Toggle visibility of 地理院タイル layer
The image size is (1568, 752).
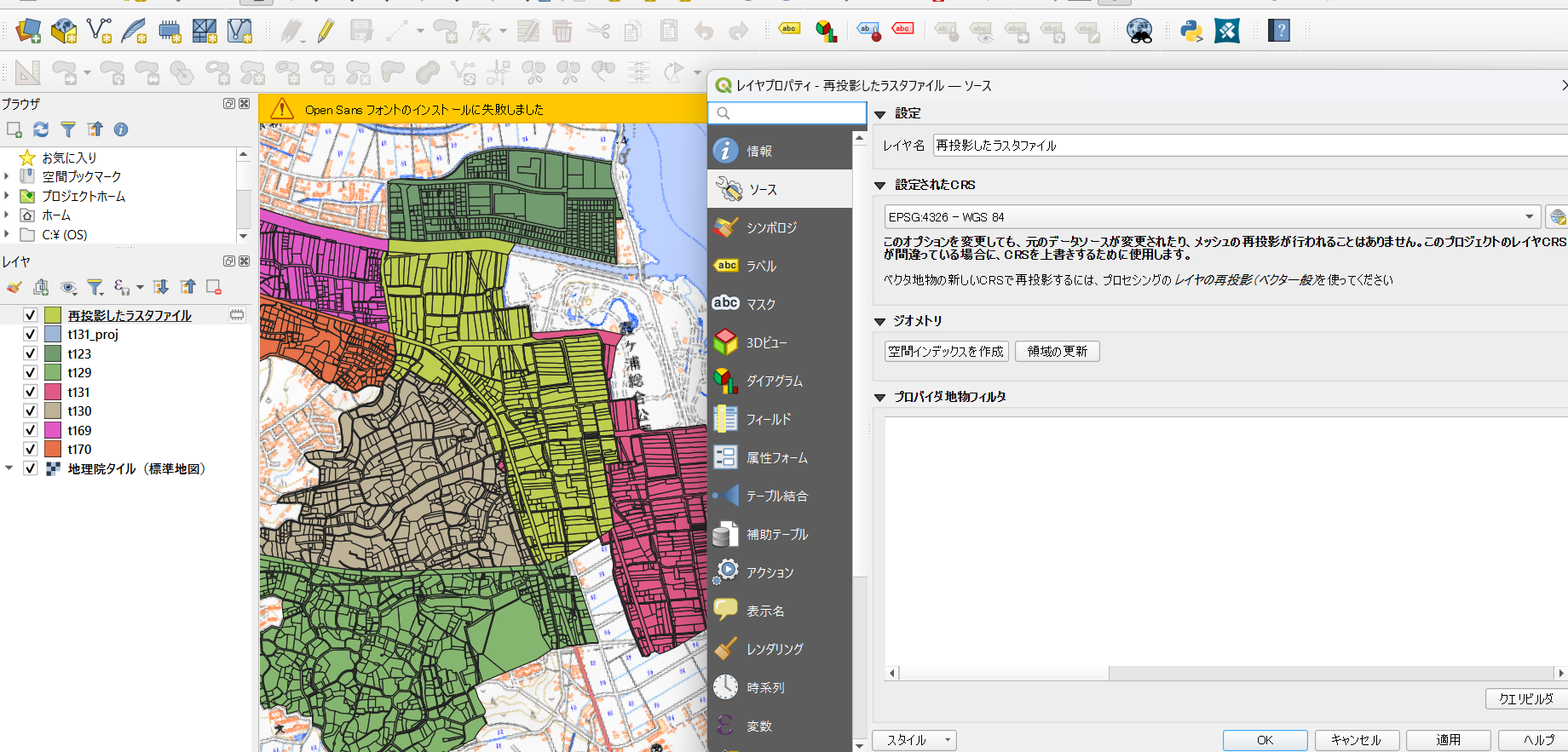click(x=30, y=468)
